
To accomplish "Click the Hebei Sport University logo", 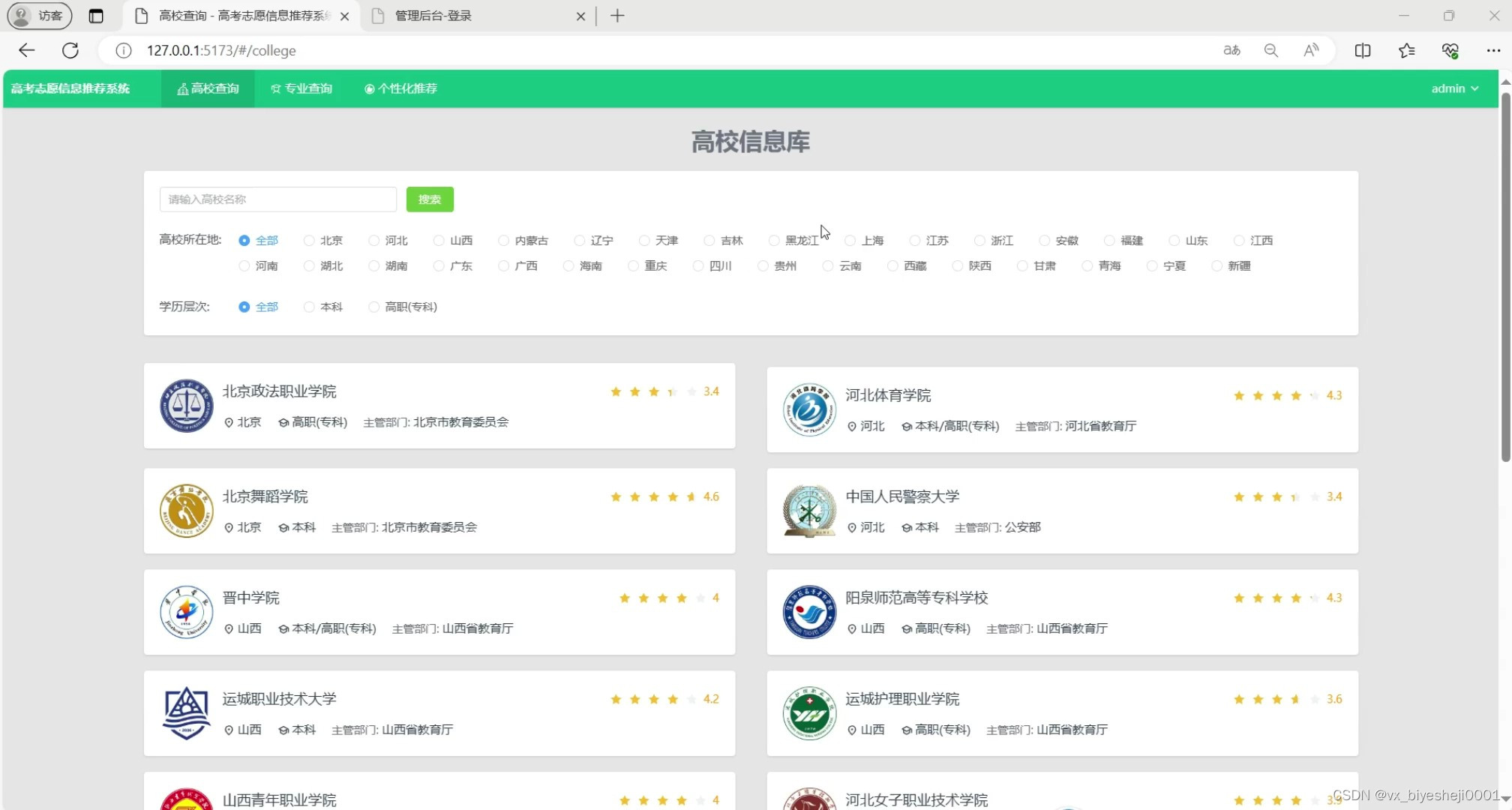I will pos(809,409).
